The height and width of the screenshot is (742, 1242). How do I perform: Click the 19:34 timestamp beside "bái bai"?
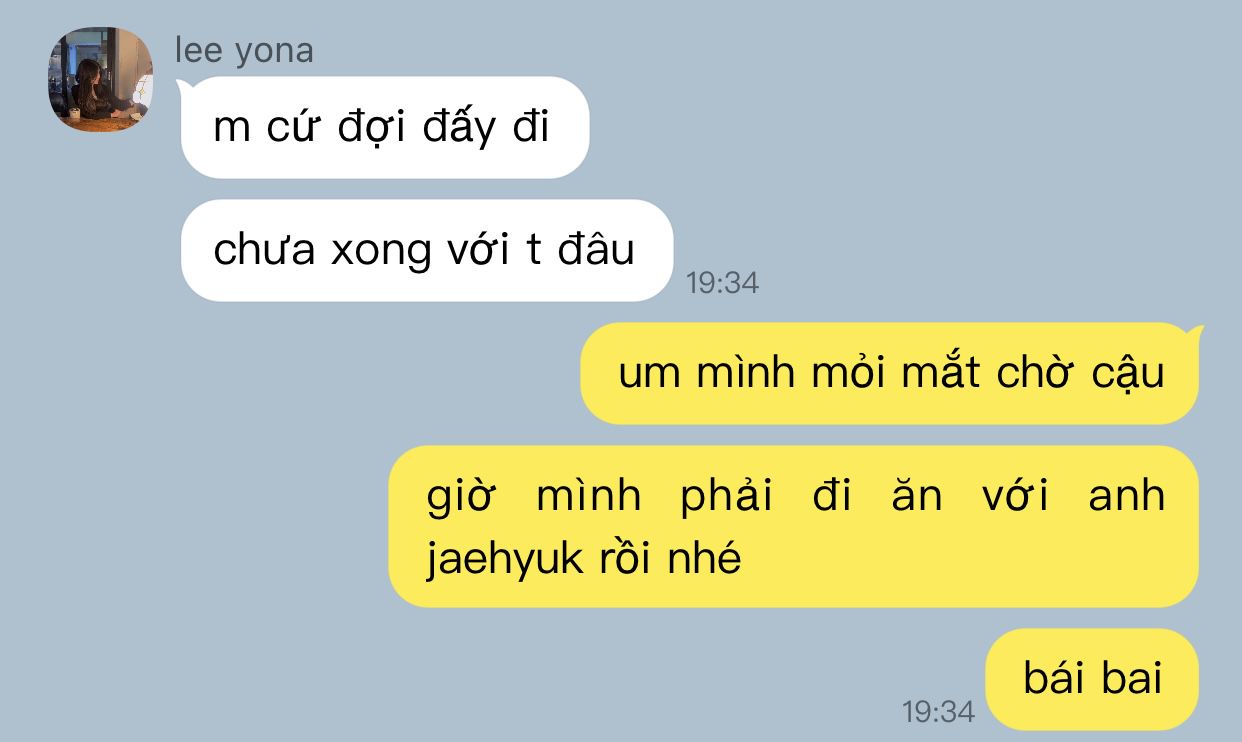(938, 712)
